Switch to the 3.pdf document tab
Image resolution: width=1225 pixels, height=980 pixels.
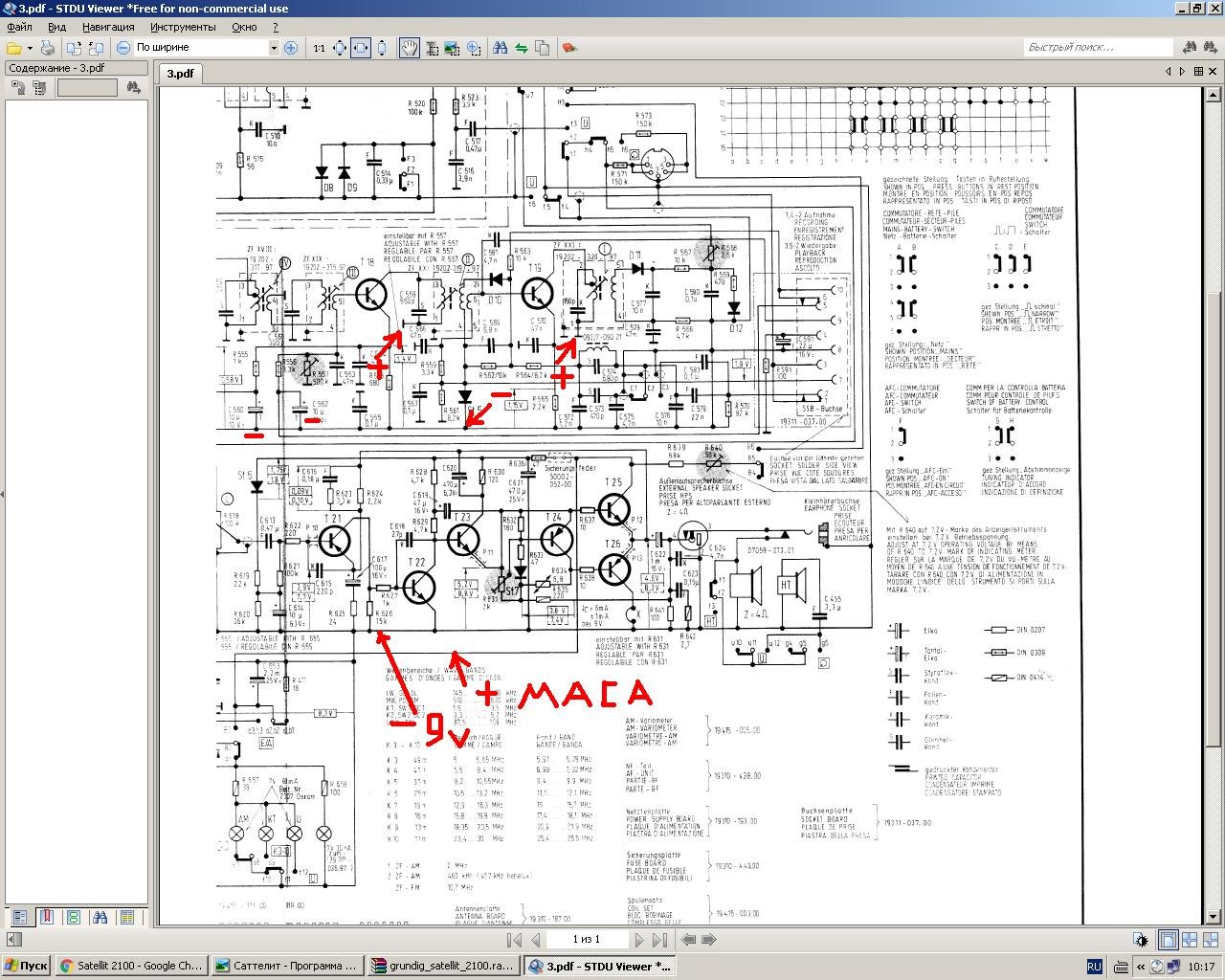pos(179,73)
